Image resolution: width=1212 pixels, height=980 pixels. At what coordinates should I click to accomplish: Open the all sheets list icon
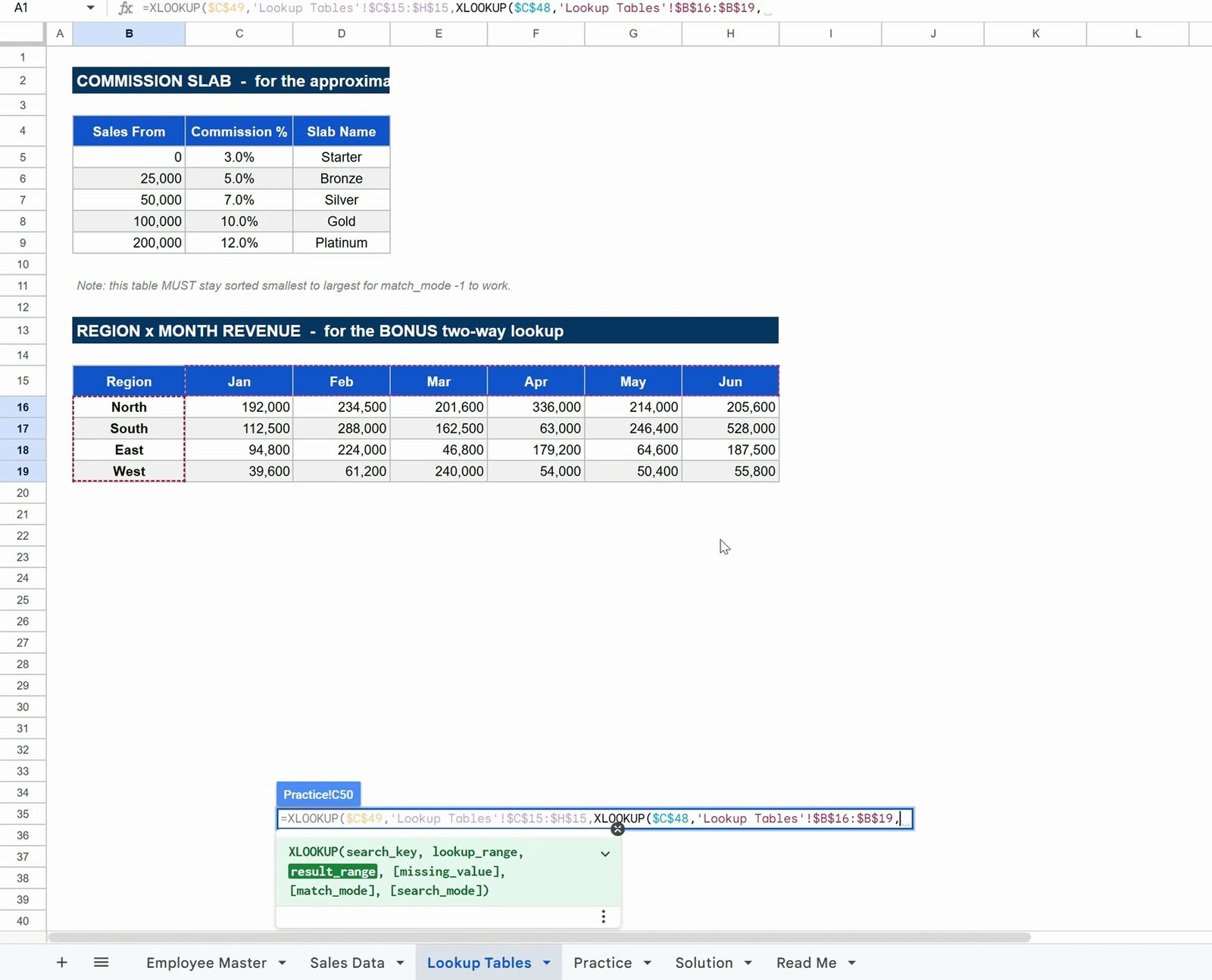click(x=102, y=962)
